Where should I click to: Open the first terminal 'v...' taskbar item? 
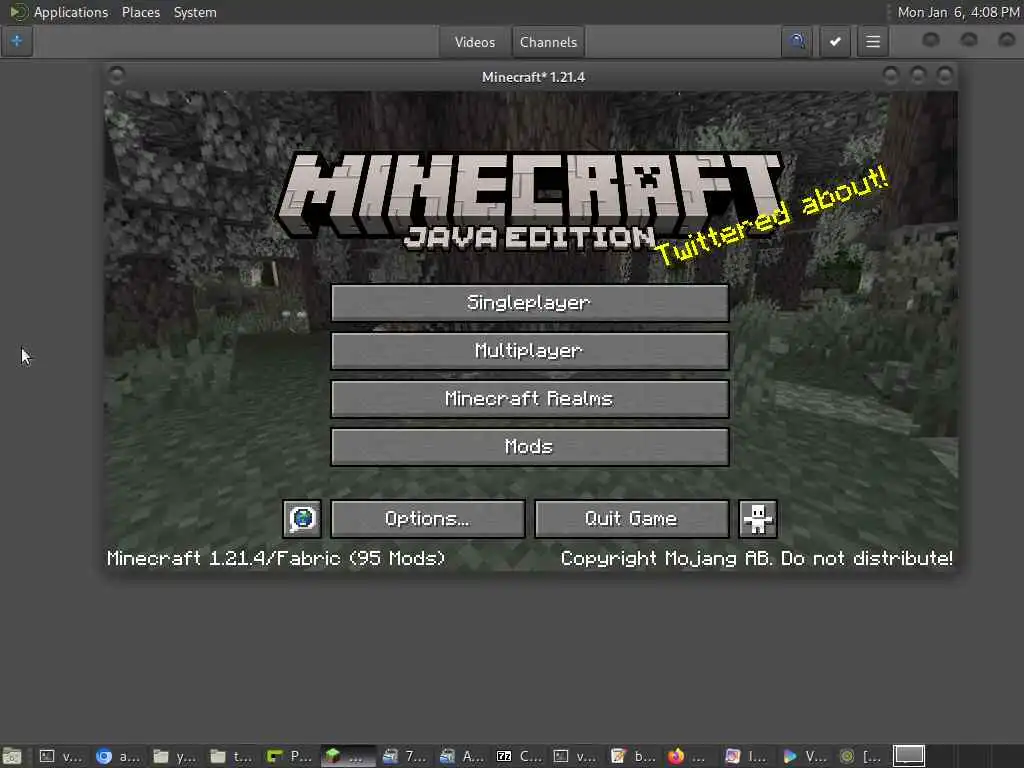[61, 756]
